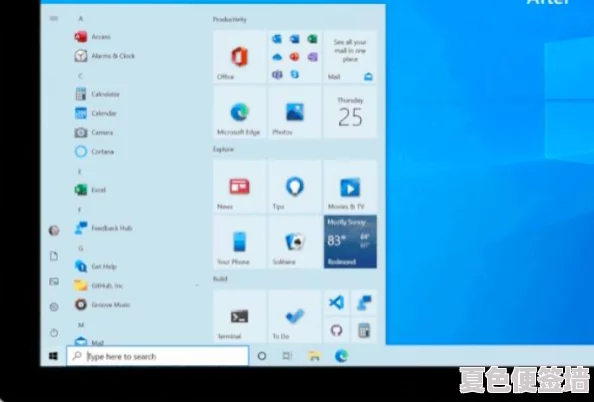Open the Terminal tile
Viewport: 594px width, 402px height.
(x=239, y=316)
